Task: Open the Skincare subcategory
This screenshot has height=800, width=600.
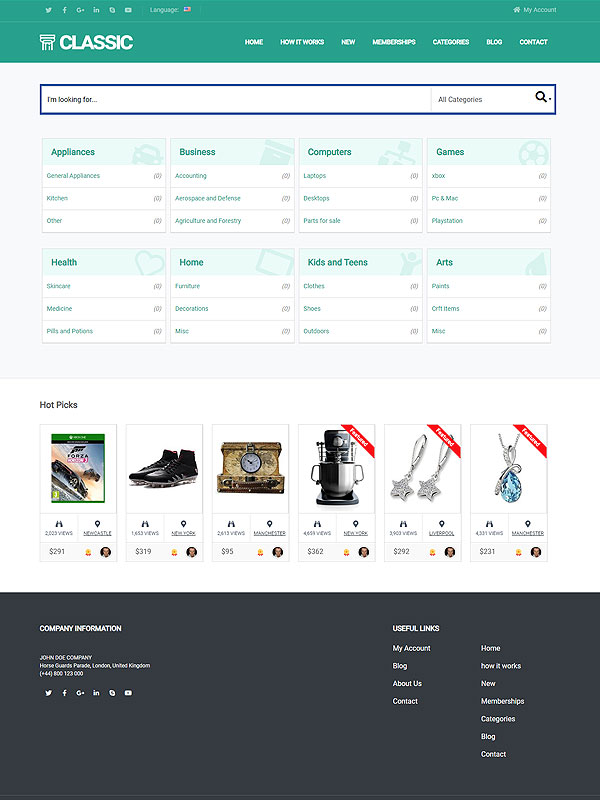Action: coord(58,286)
